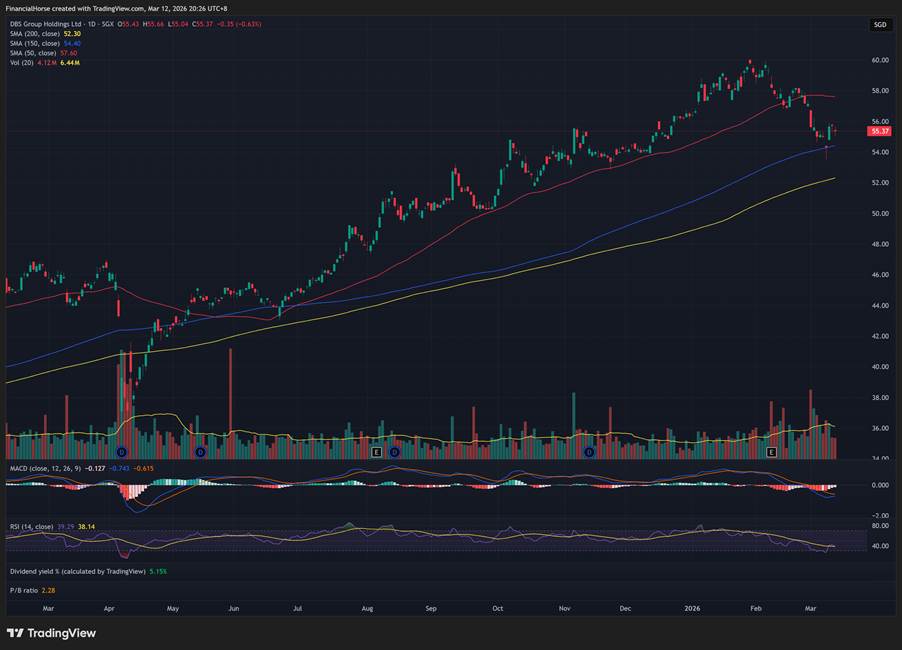Click the MACD (close, 12, 26, 9) legend
The height and width of the screenshot is (650, 902).
click(x=45, y=467)
